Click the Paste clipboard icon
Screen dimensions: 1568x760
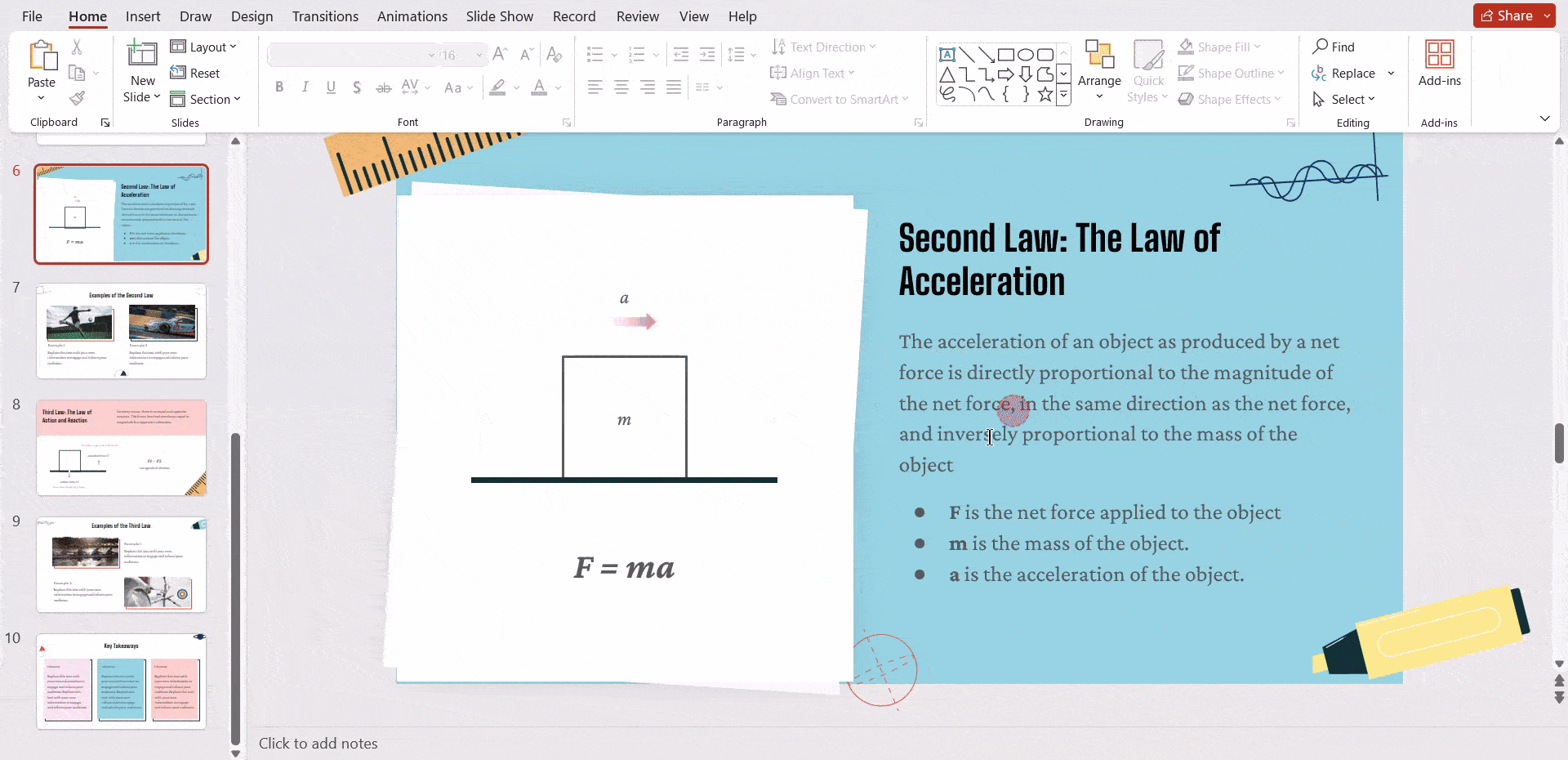coord(42,57)
